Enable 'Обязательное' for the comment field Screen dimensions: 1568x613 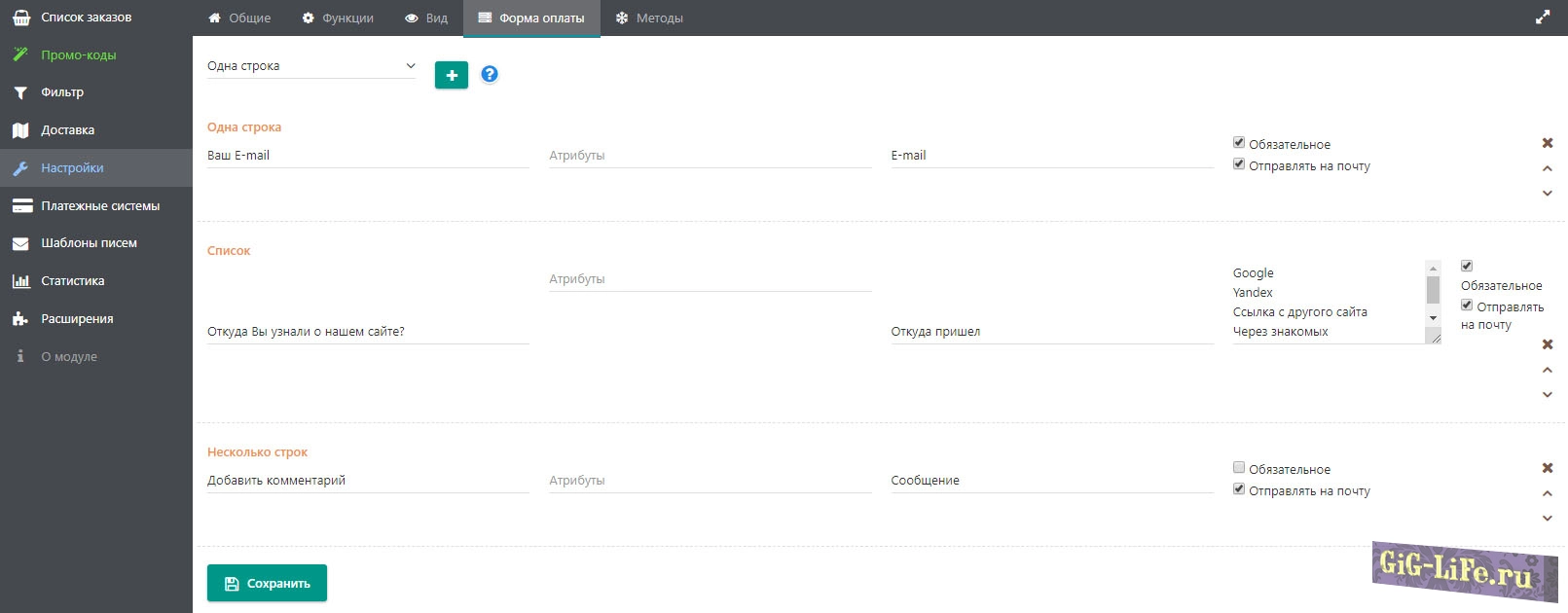[1239, 468]
